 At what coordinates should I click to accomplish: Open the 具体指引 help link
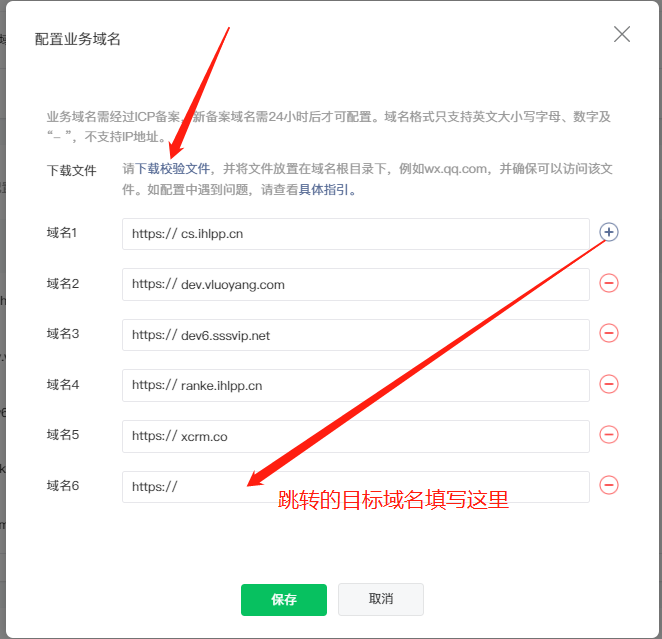pos(324,190)
